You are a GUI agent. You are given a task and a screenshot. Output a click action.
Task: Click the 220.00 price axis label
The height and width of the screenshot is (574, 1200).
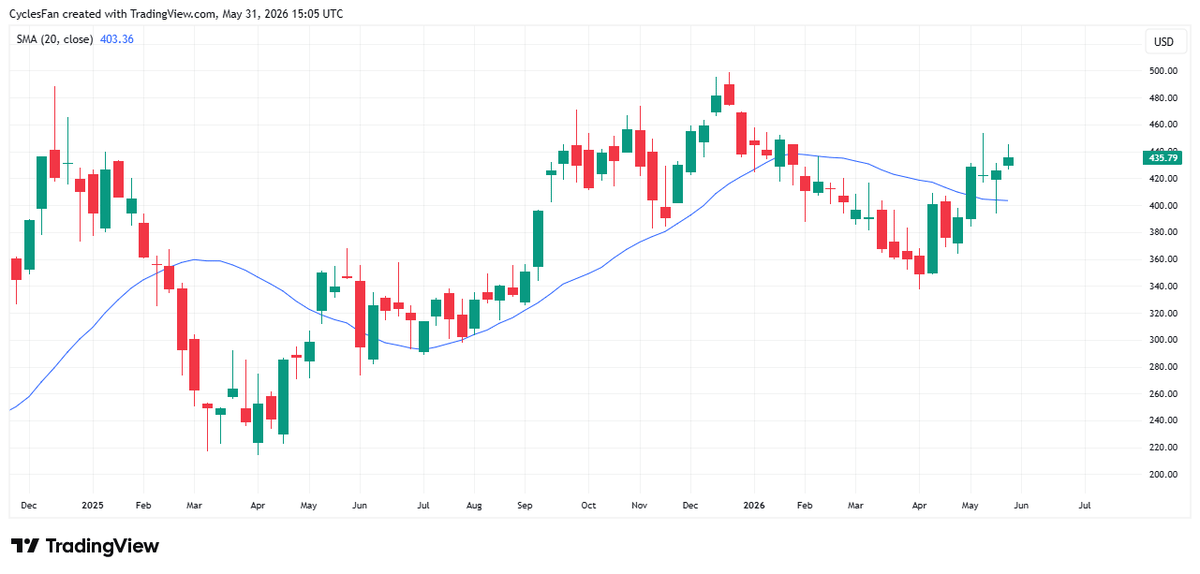pos(1163,448)
